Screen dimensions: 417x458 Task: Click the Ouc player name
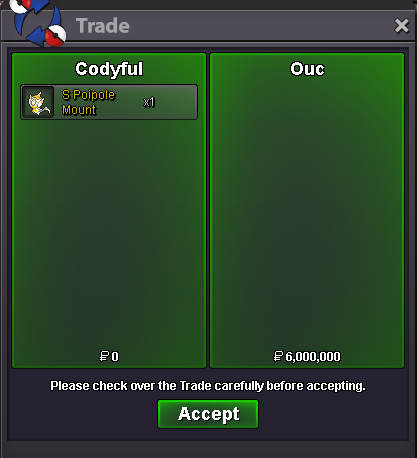pos(307,69)
